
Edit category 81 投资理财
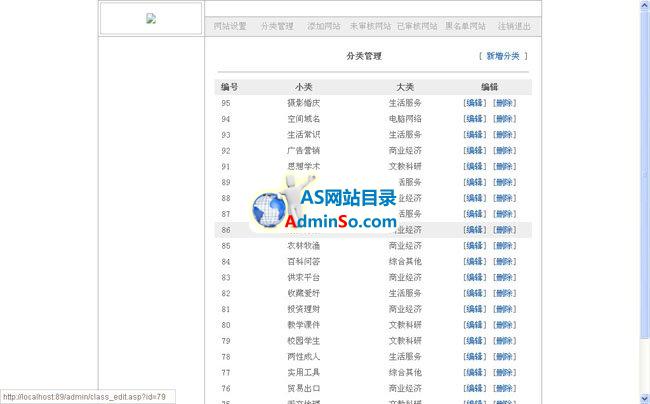tap(475, 309)
